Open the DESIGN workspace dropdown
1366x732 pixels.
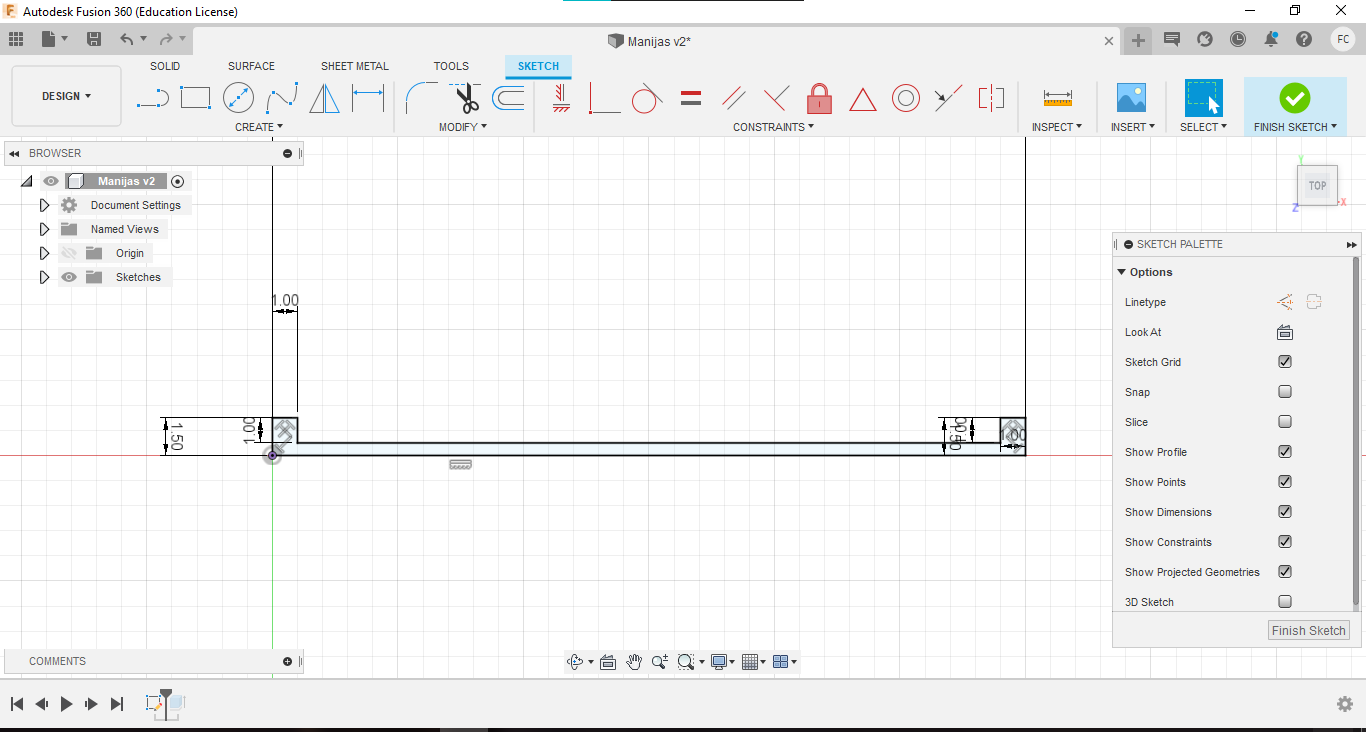66,96
